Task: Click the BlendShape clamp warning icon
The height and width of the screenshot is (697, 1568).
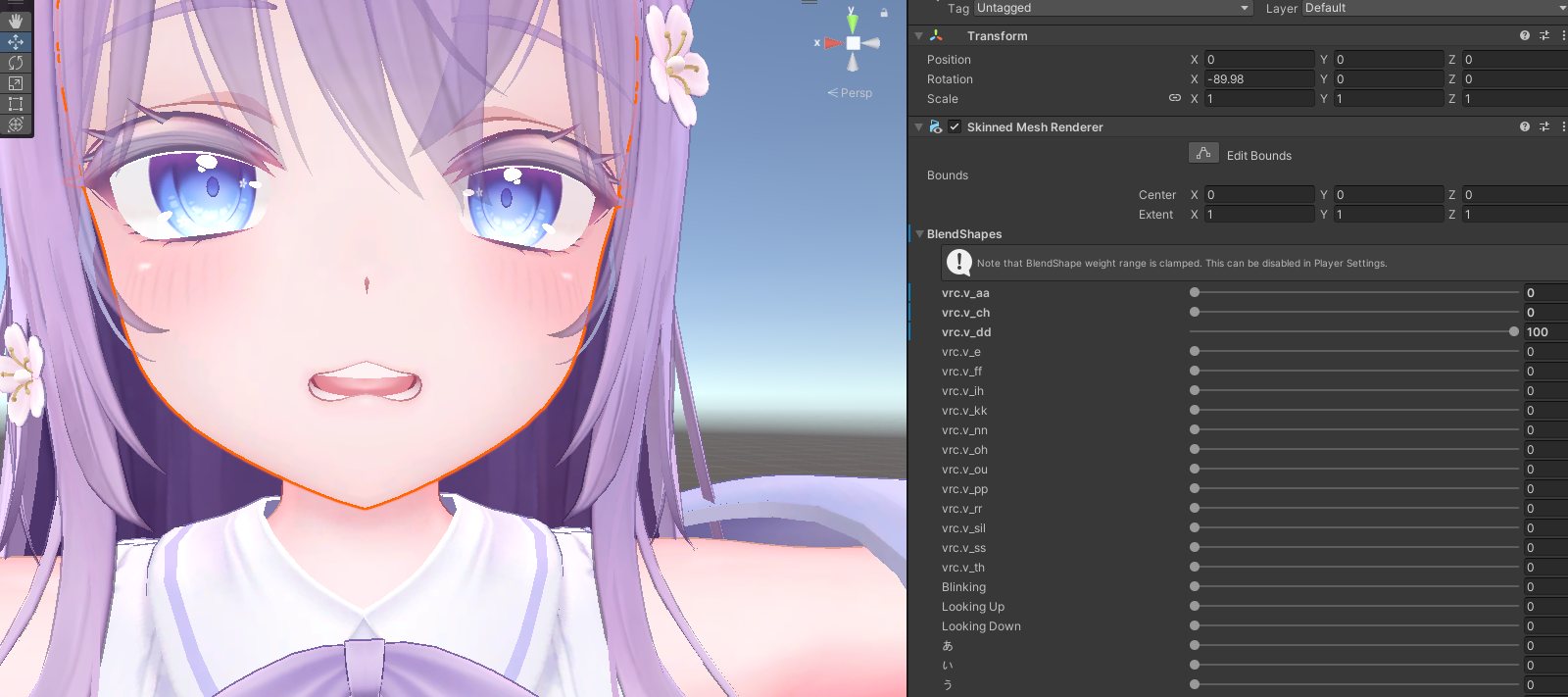Action: [959, 263]
